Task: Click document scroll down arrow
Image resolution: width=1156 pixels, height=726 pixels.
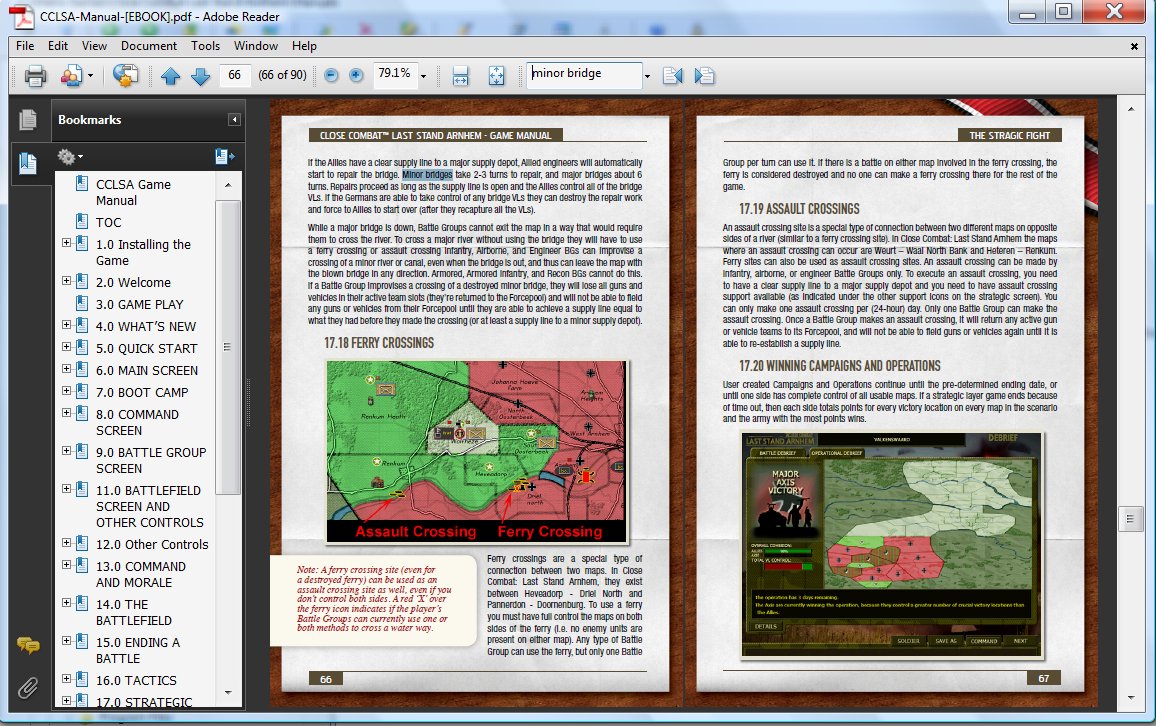Action: (1131, 697)
